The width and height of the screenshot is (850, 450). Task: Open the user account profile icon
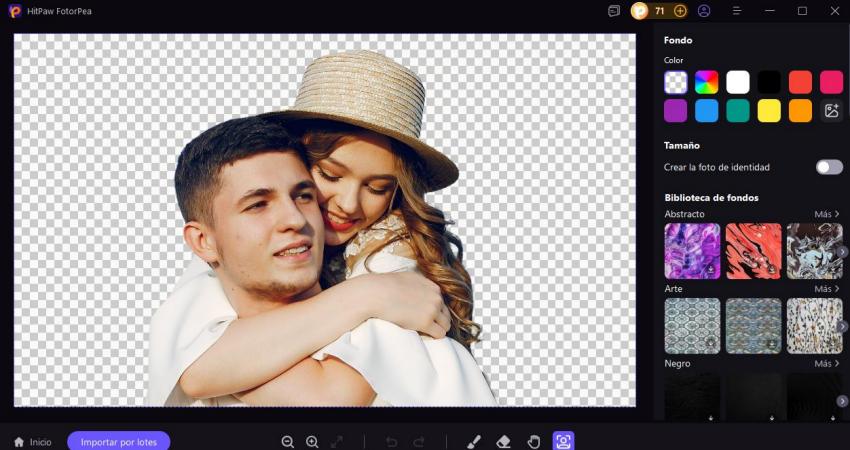[x=704, y=11]
